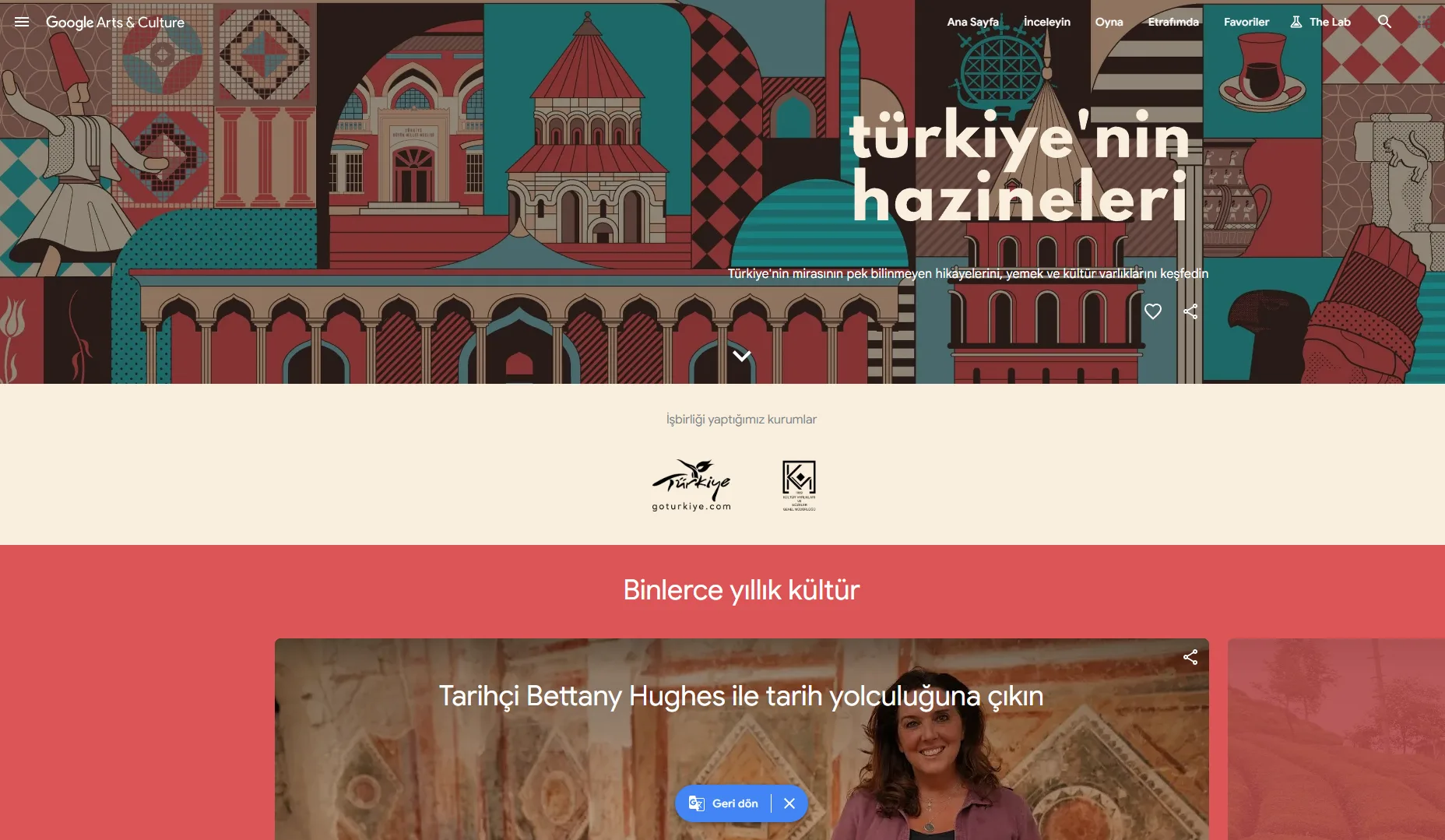
Task: Share the Türkiye'nin hazineleri page
Action: 1190,311
